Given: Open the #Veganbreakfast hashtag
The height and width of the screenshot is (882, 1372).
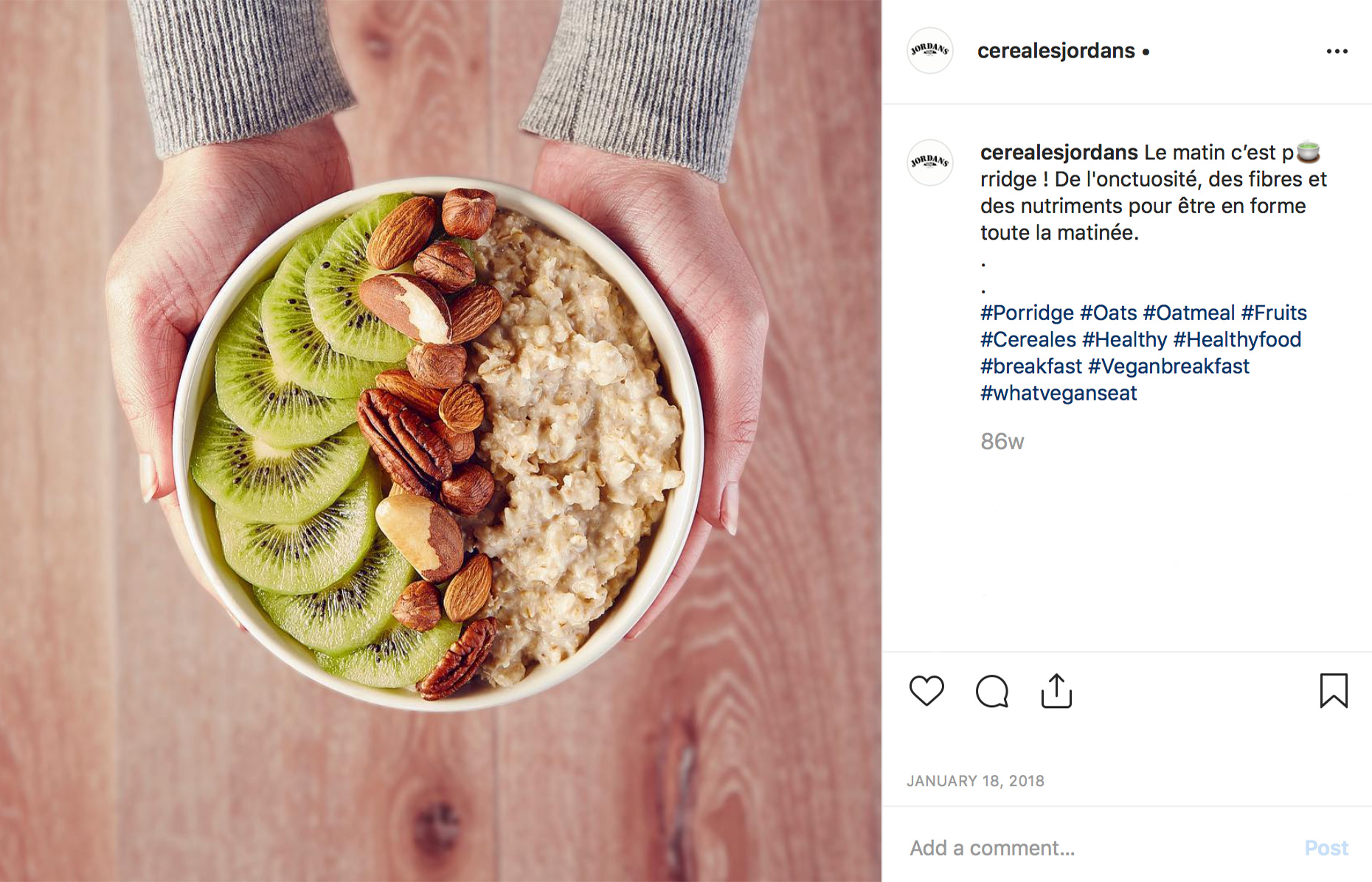Looking at the screenshot, I should (1168, 366).
